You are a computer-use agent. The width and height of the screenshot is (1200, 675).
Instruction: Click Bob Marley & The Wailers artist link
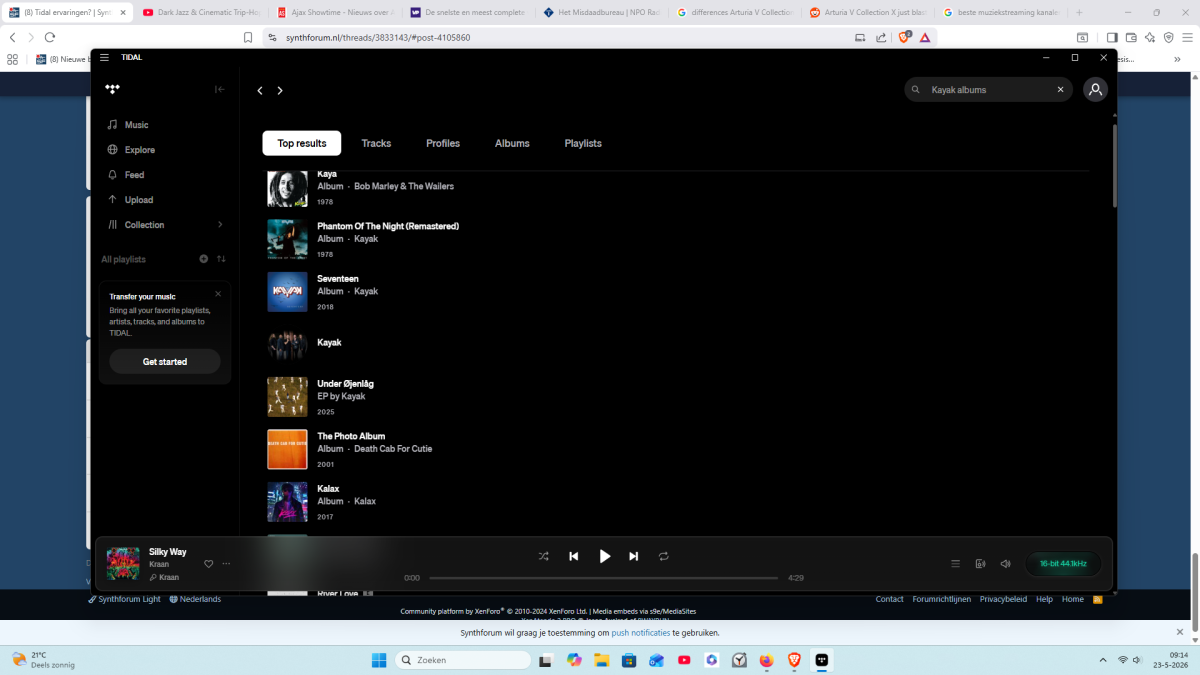click(404, 186)
